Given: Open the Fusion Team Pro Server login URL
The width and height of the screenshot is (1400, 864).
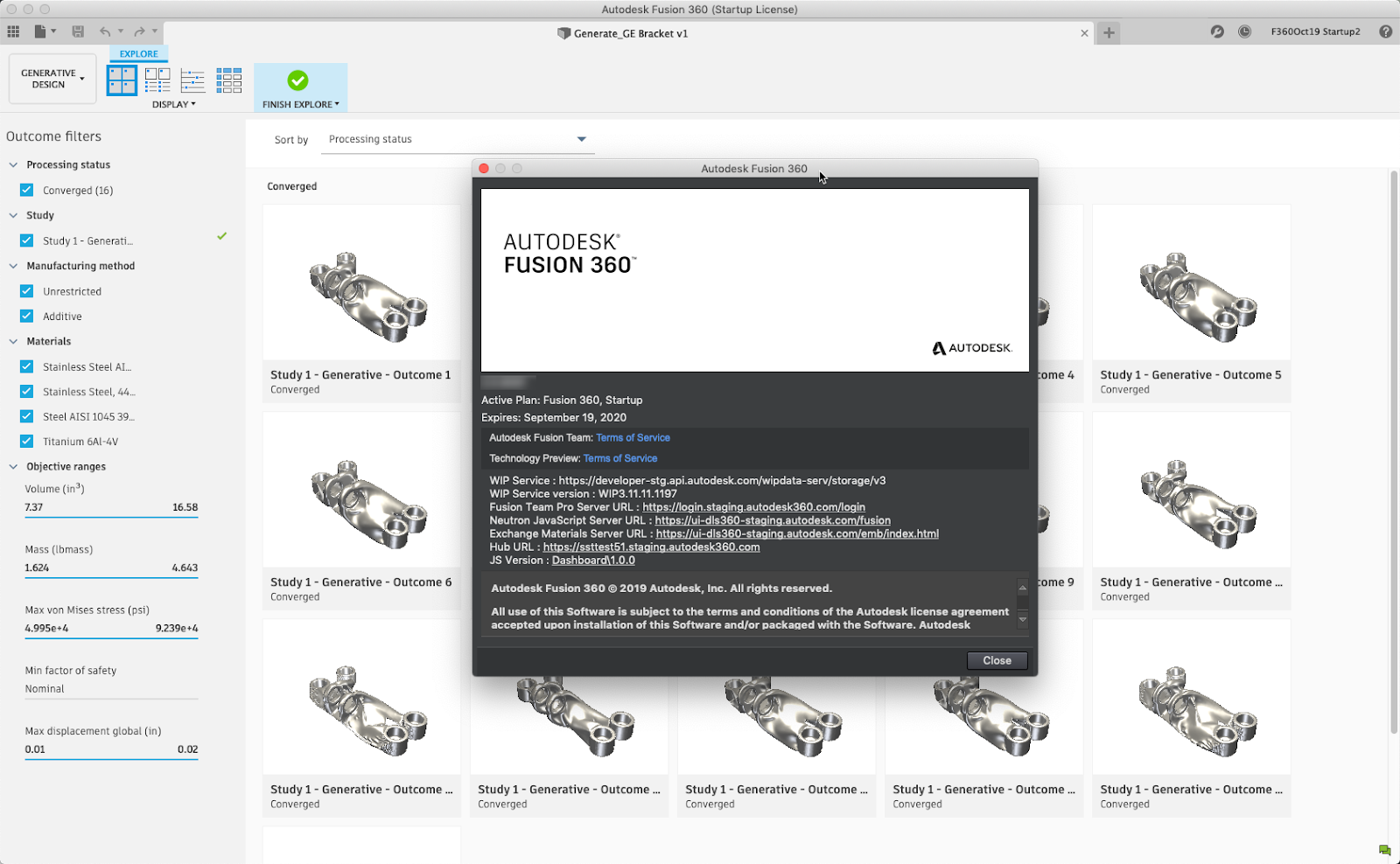Looking at the screenshot, I should point(753,507).
